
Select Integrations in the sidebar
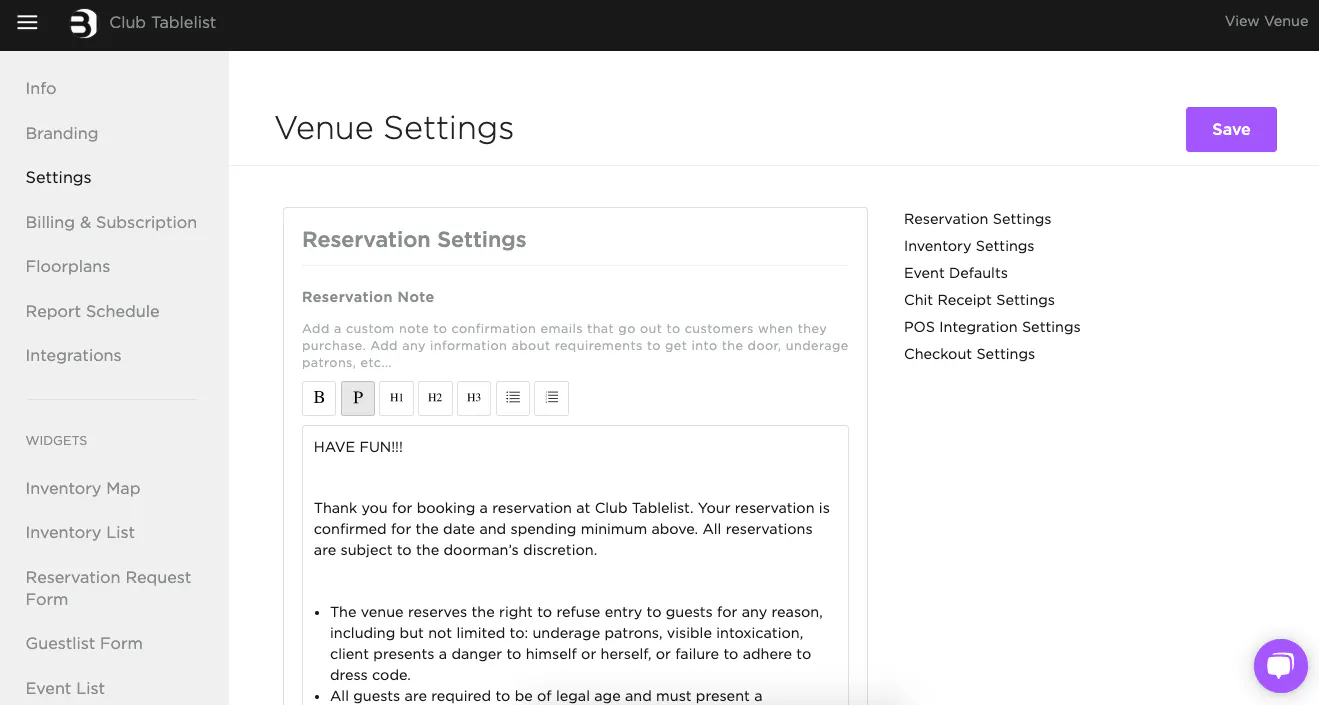click(x=73, y=355)
